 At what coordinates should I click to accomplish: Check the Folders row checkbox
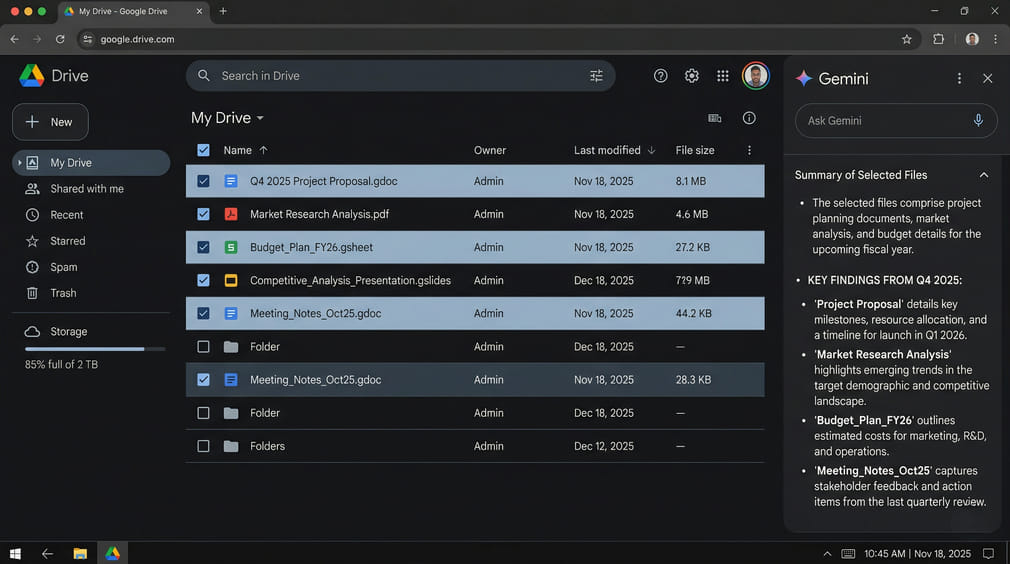203,446
